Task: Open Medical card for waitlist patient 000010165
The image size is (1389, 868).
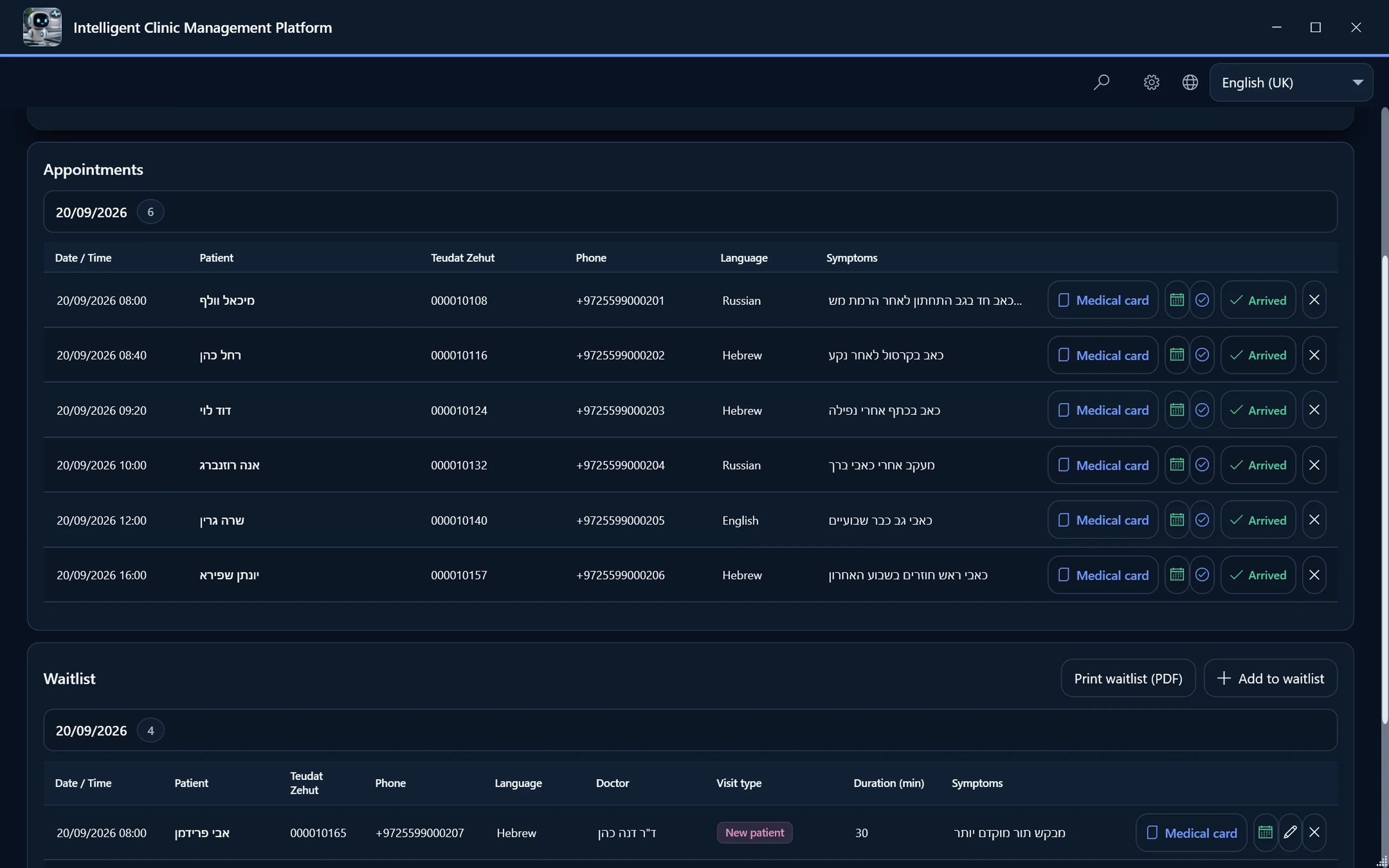Action: tap(1191, 832)
